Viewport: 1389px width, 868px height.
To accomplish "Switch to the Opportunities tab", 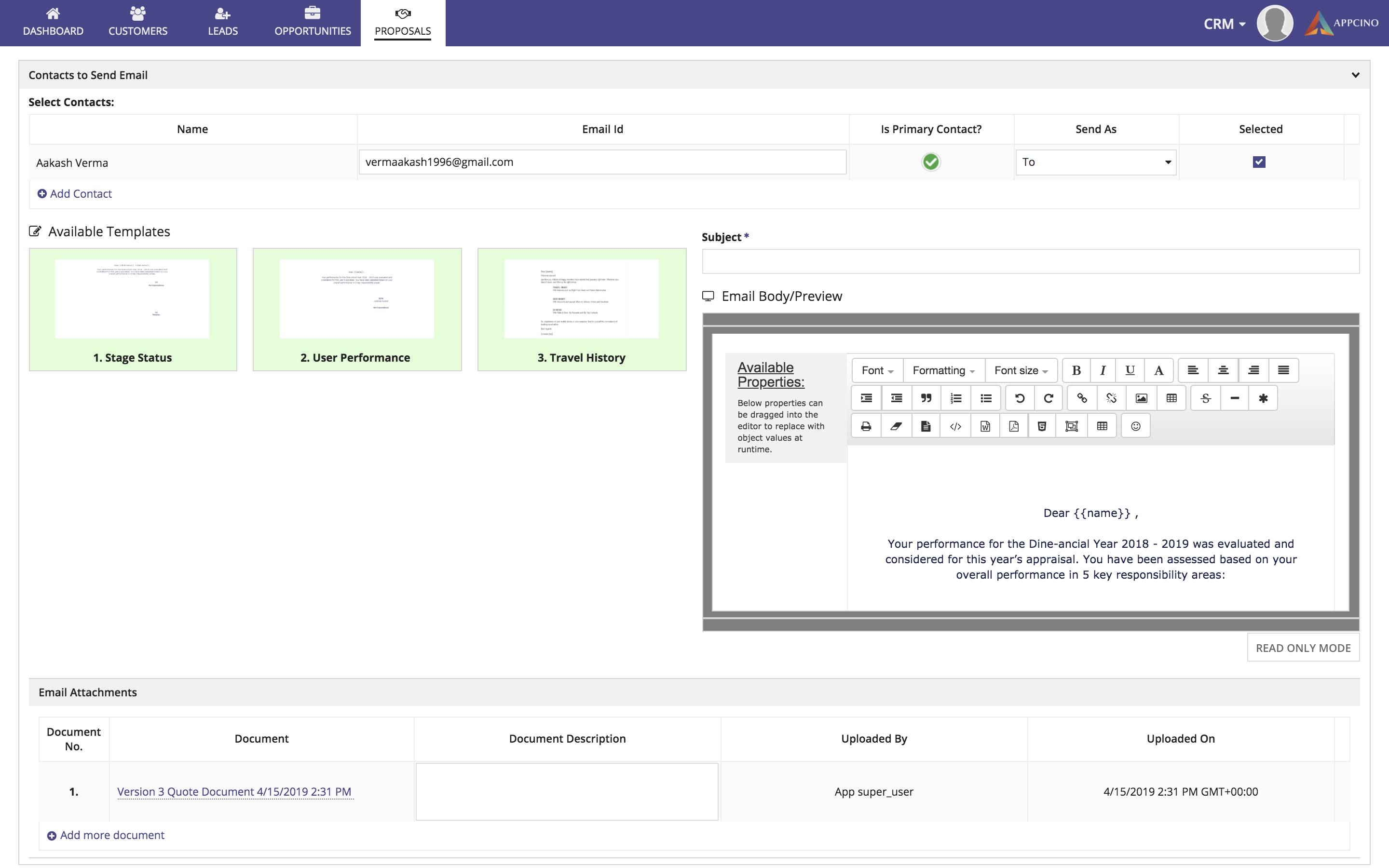I will pos(312,23).
